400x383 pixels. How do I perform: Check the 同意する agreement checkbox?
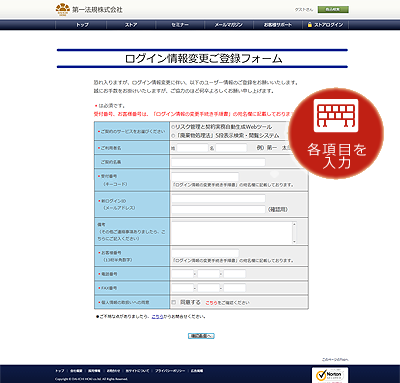point(173,302)
